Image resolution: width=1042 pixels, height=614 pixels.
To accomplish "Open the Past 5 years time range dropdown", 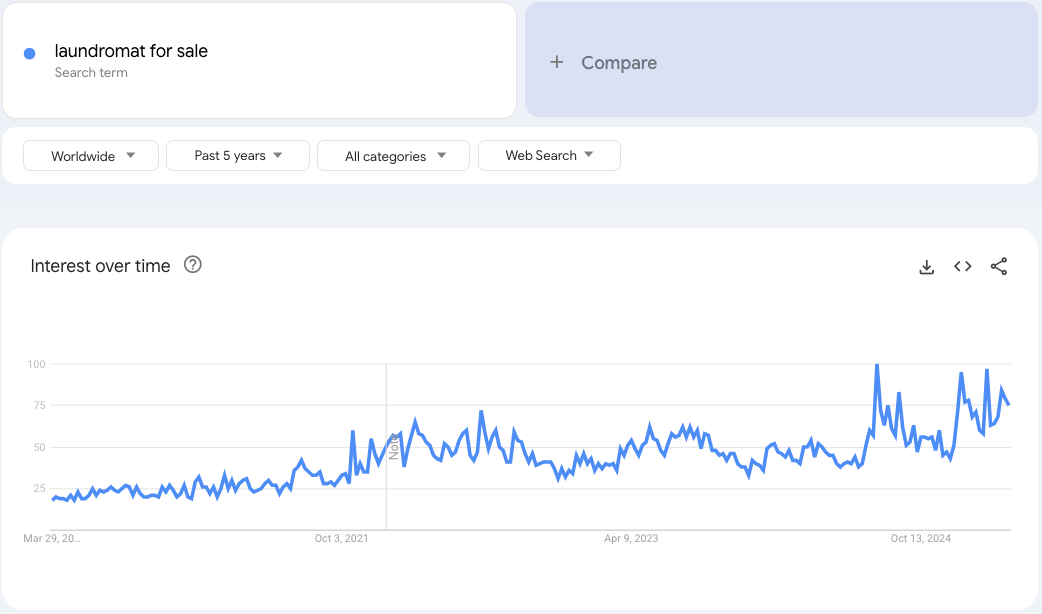I will (x=238, y=156).
